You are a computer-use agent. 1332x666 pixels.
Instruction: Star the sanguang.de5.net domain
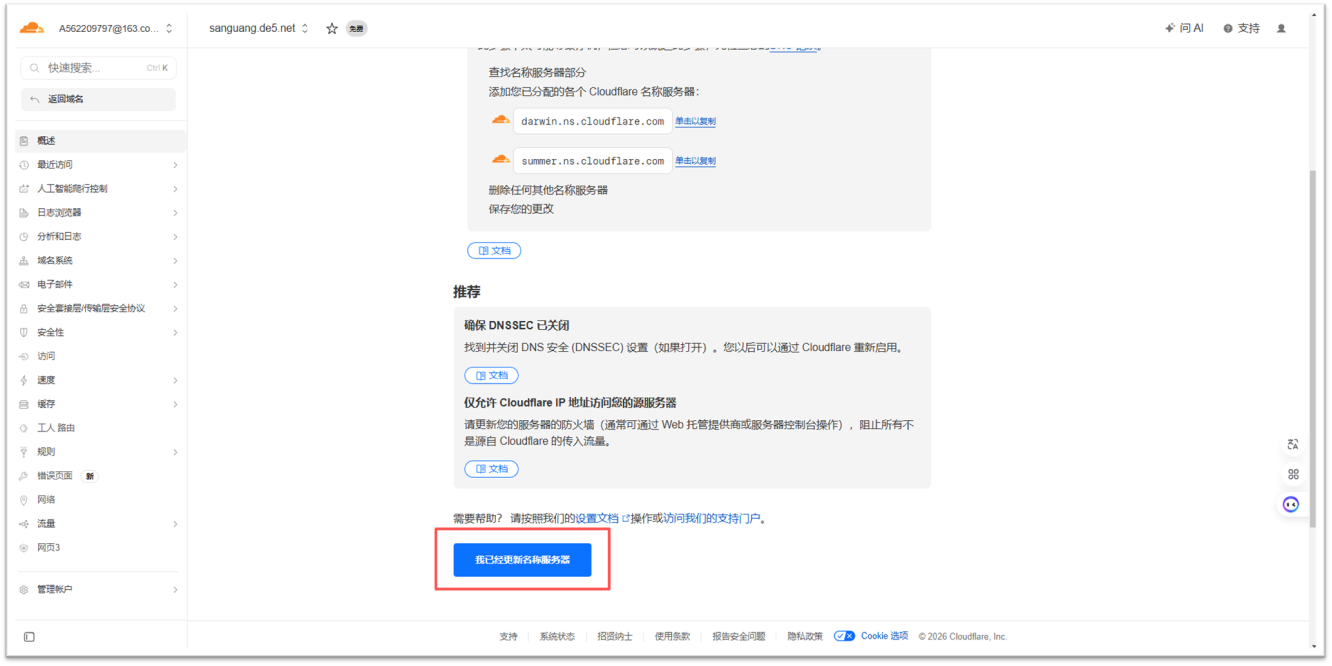tap(332, 29)
